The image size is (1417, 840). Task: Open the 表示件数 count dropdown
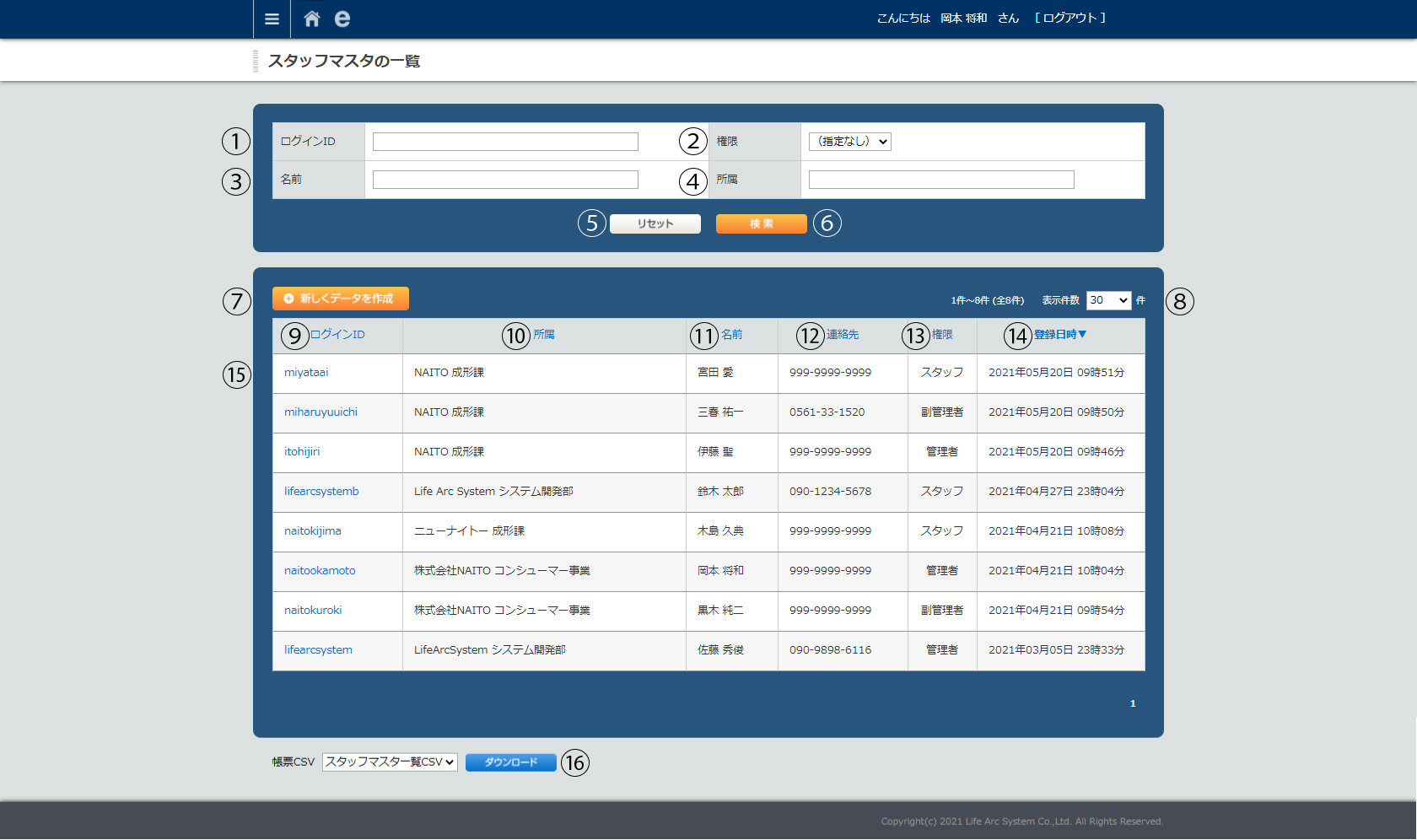point(1107,300)
